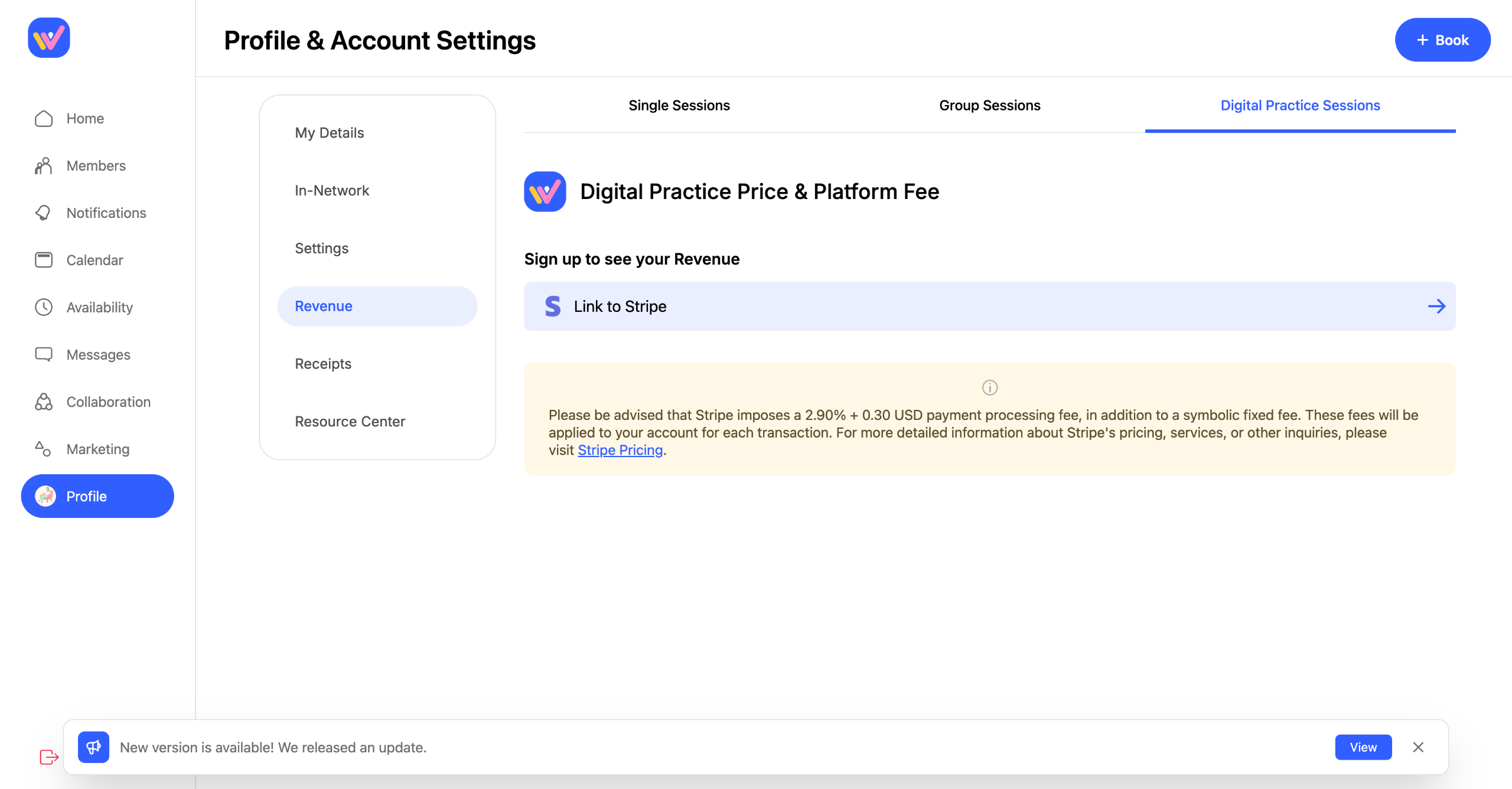Open Home via house icon
The image size is (1512, 789).
[x=44, y=119]
